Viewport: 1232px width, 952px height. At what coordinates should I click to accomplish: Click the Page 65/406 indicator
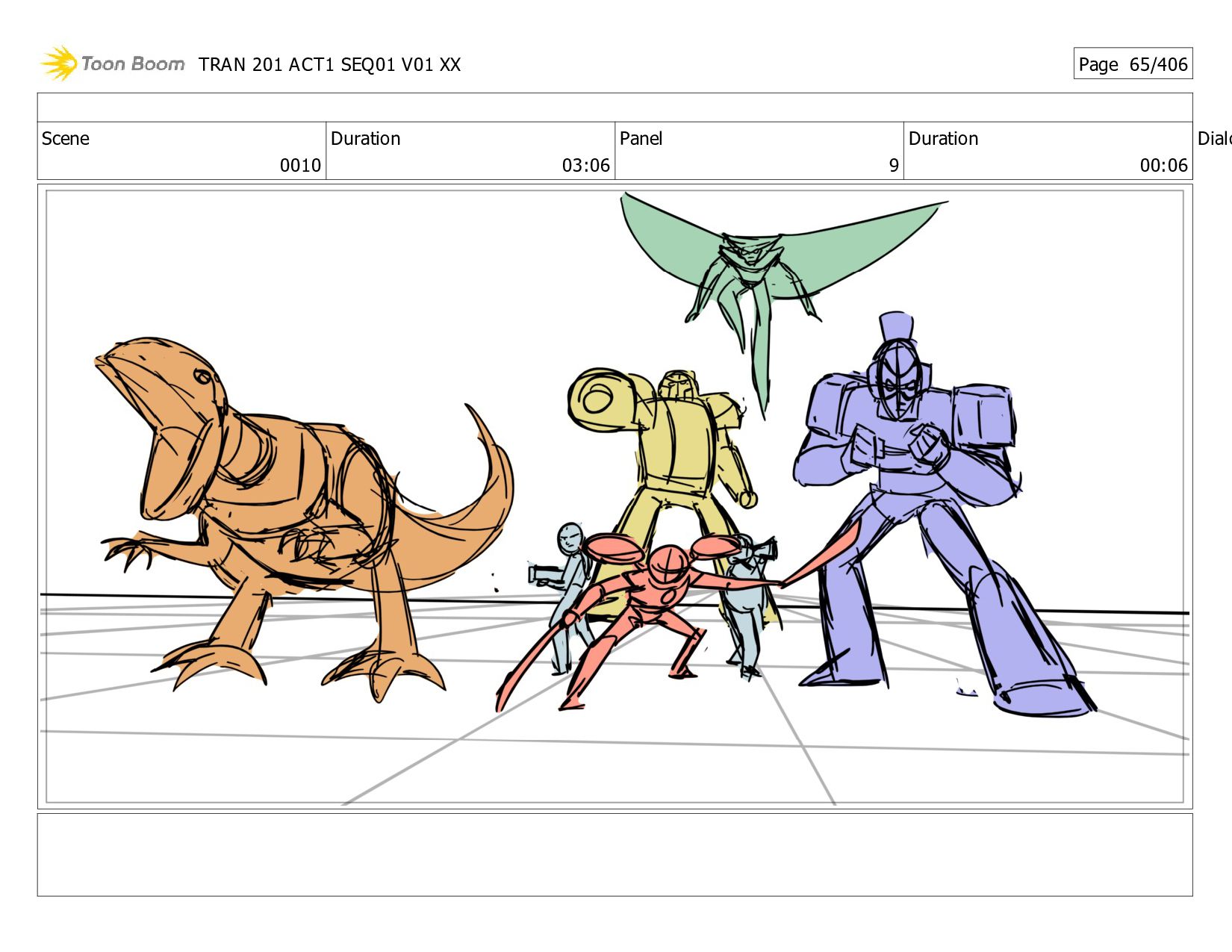click(x=1133, y=64)
